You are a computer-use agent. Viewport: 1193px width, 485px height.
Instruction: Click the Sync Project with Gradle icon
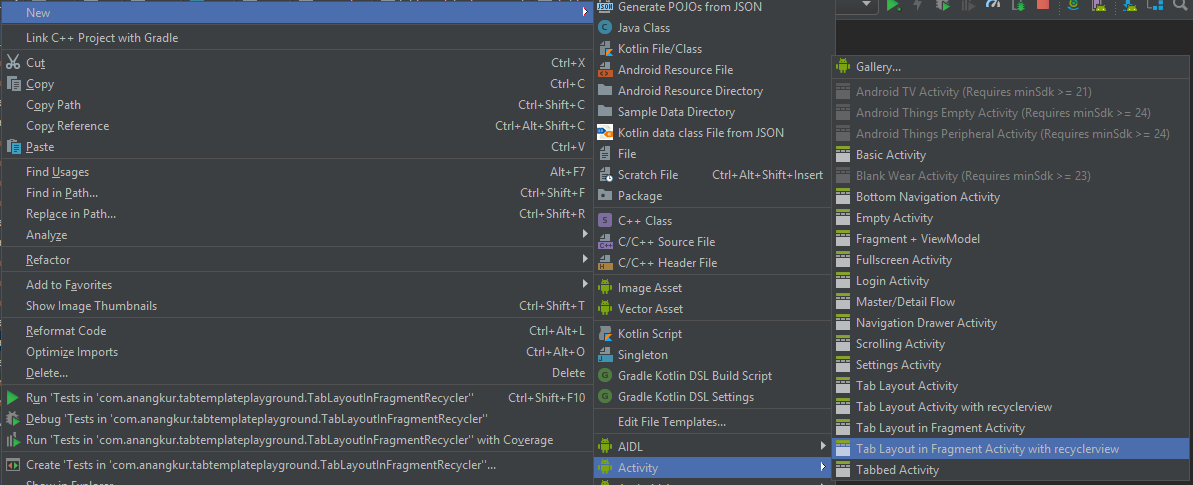[1074, 5]
